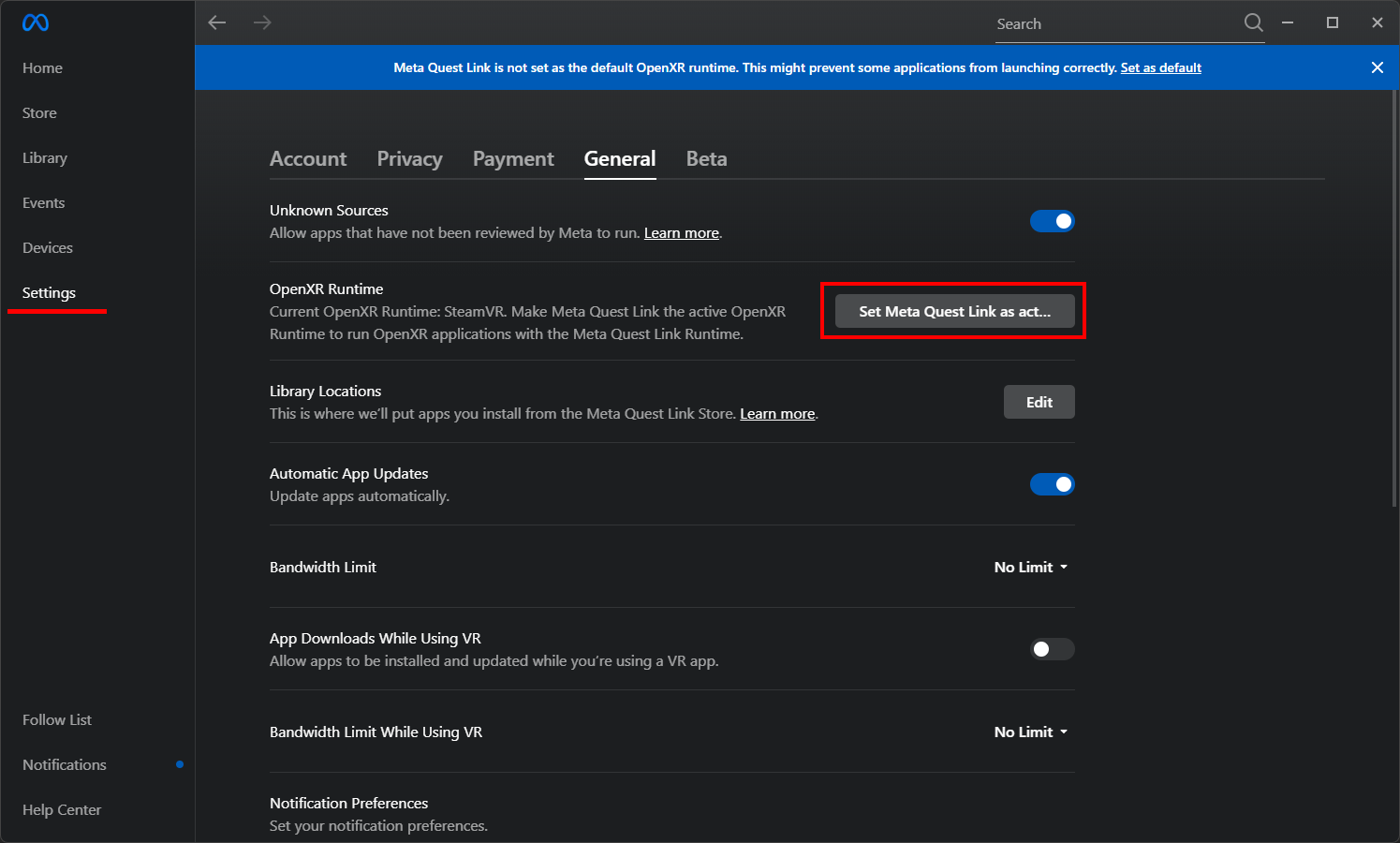The width and height of the screenshot is (1400, 843).
Task: Click the Set as default link
Action: (1160, 67)
